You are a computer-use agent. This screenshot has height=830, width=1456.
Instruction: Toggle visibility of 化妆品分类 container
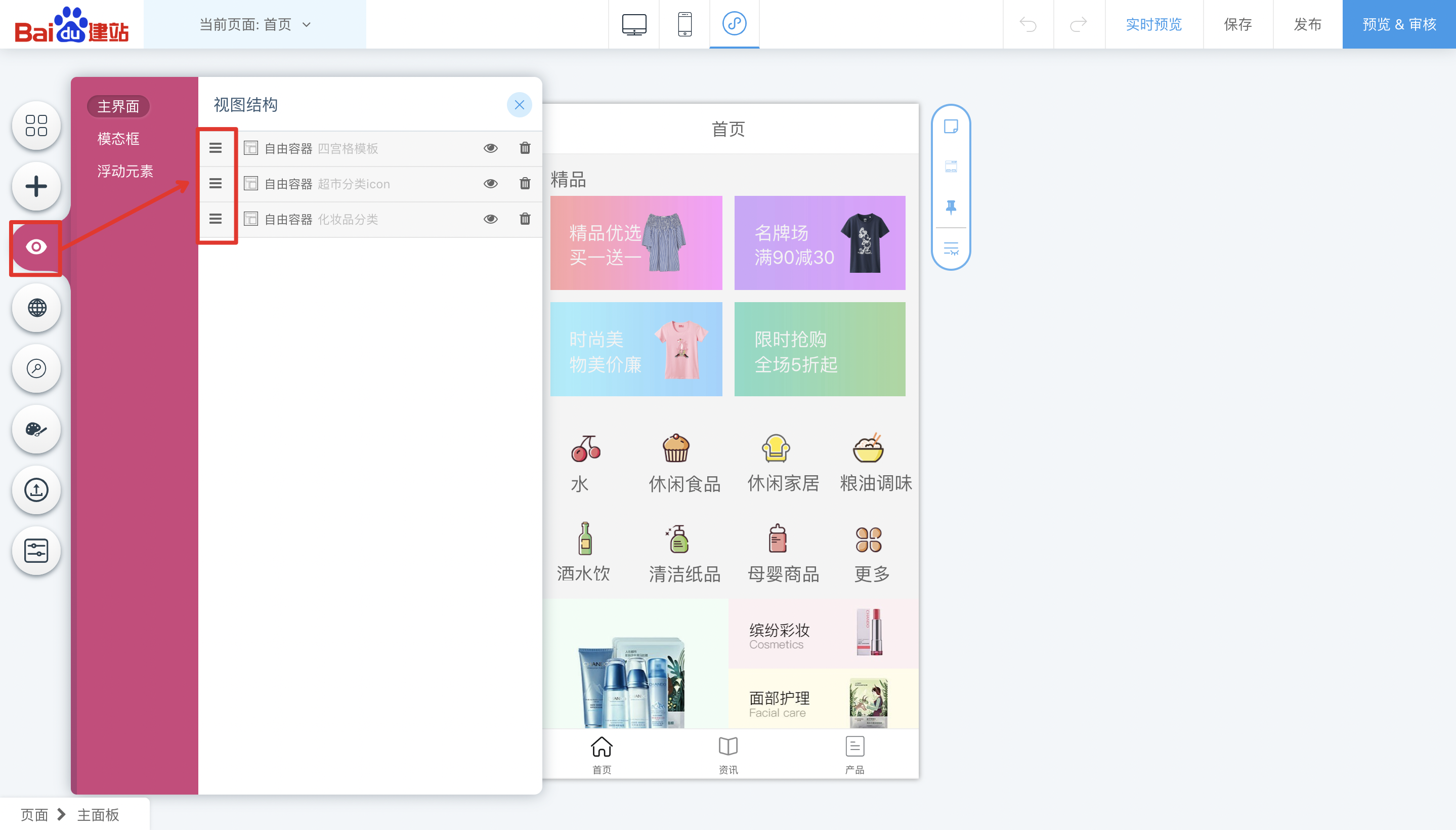(x=490, y=219)
